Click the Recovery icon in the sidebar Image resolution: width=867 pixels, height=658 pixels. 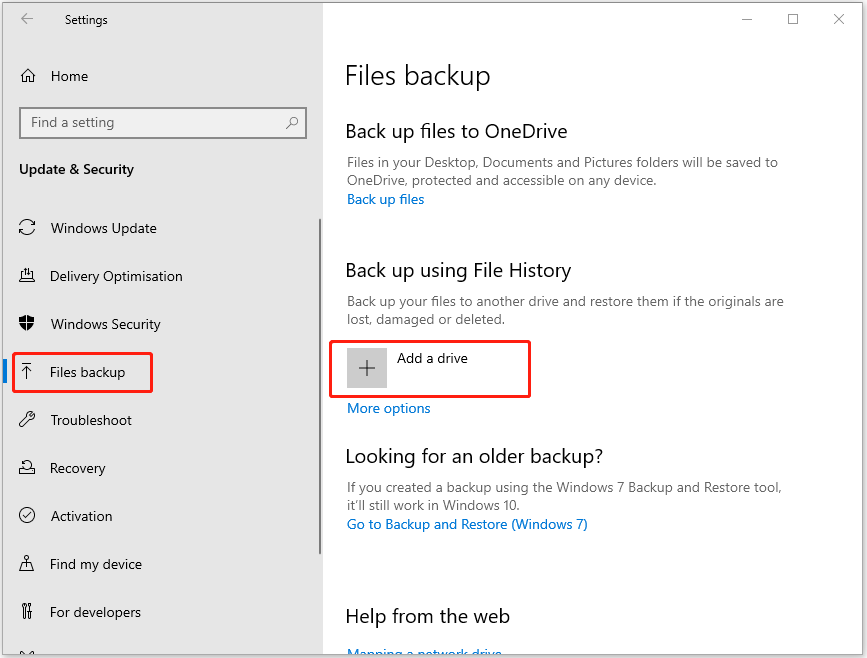coord(27,468)
